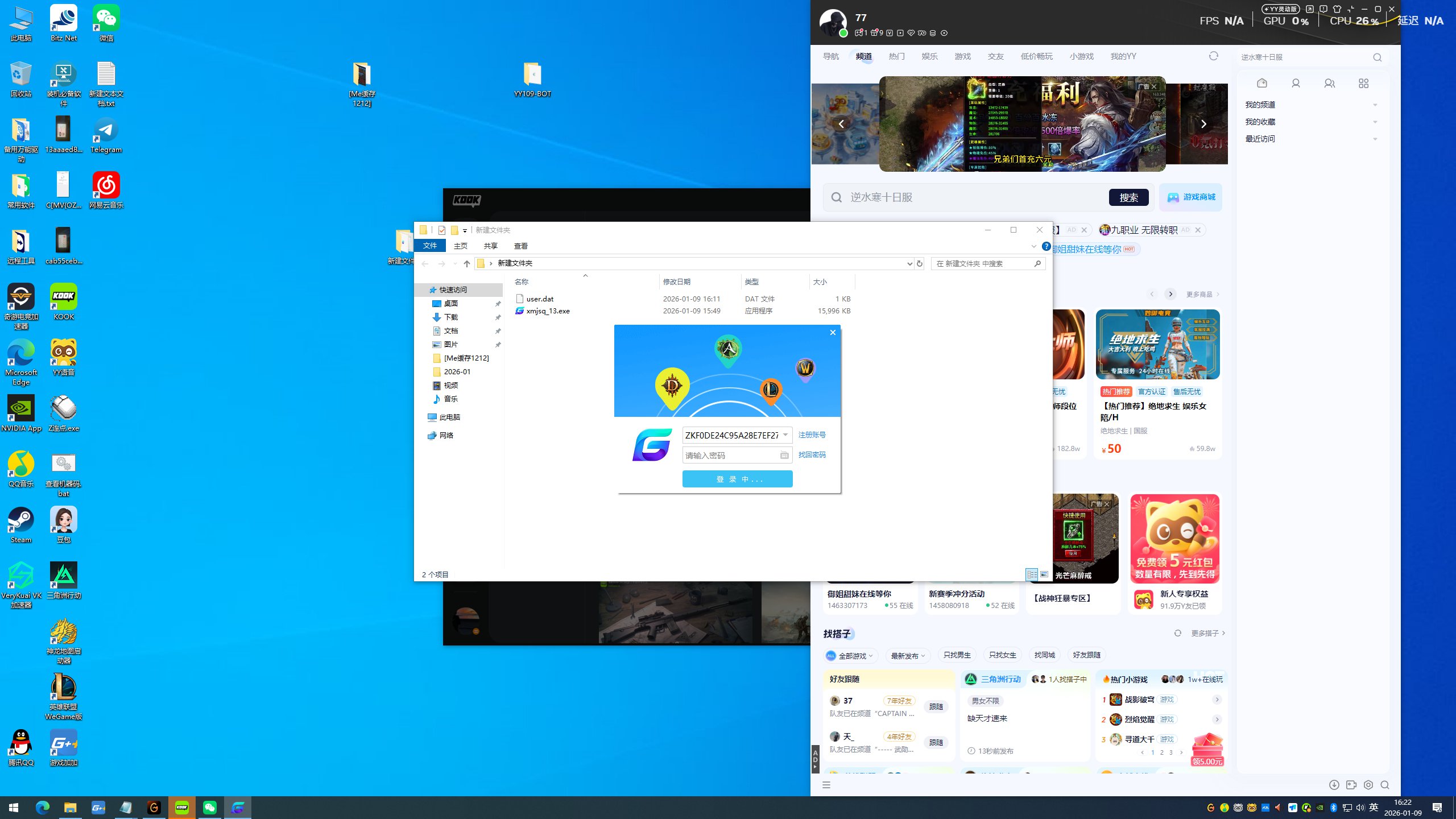1456x819 pixels.
Task: Toggle the 只找女生 filter chip
Action: pyautogui.click(x=1002, y=655)
